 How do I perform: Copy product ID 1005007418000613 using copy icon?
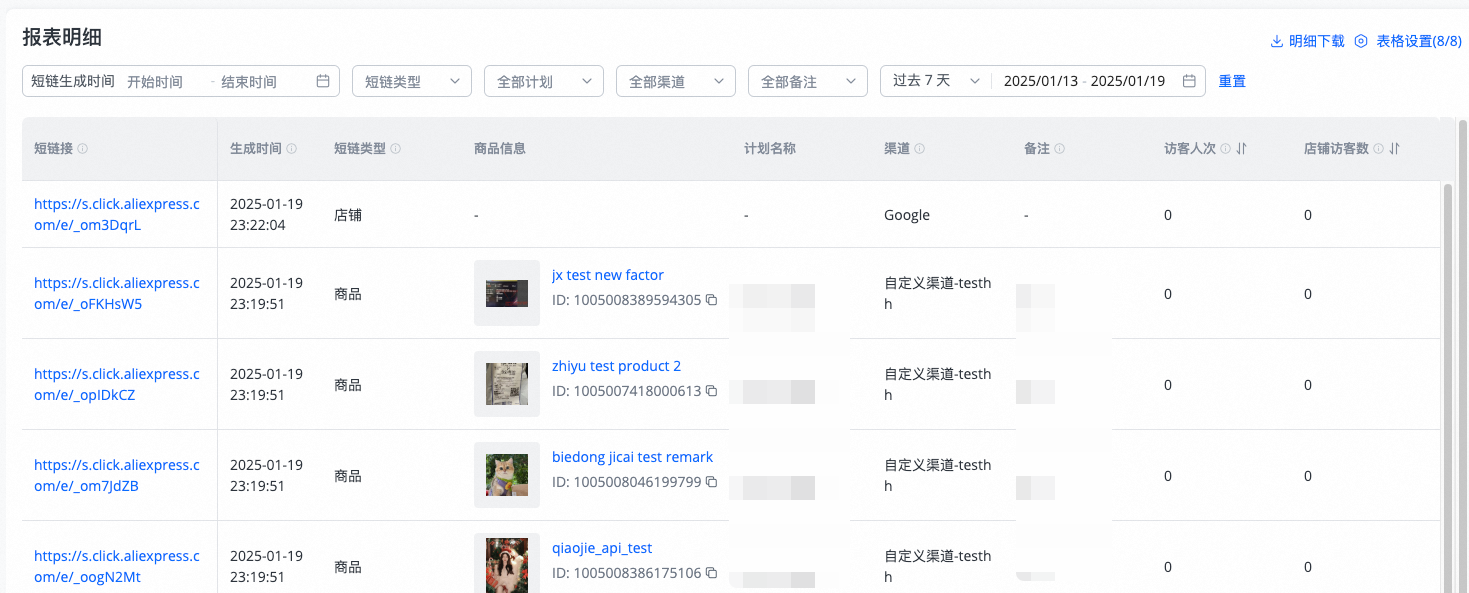(x=711, y=390)
